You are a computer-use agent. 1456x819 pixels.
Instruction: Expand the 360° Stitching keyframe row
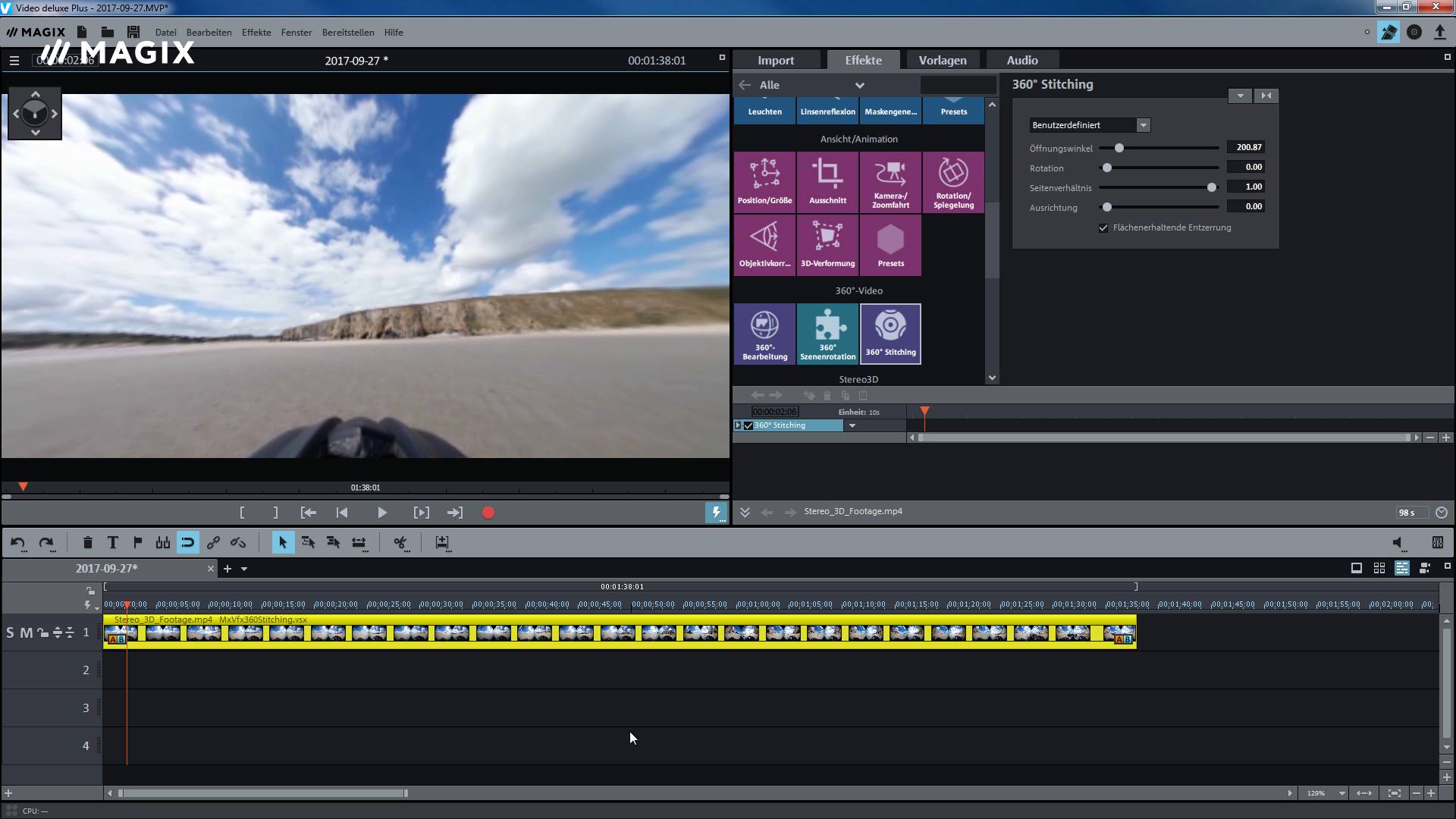738,425
